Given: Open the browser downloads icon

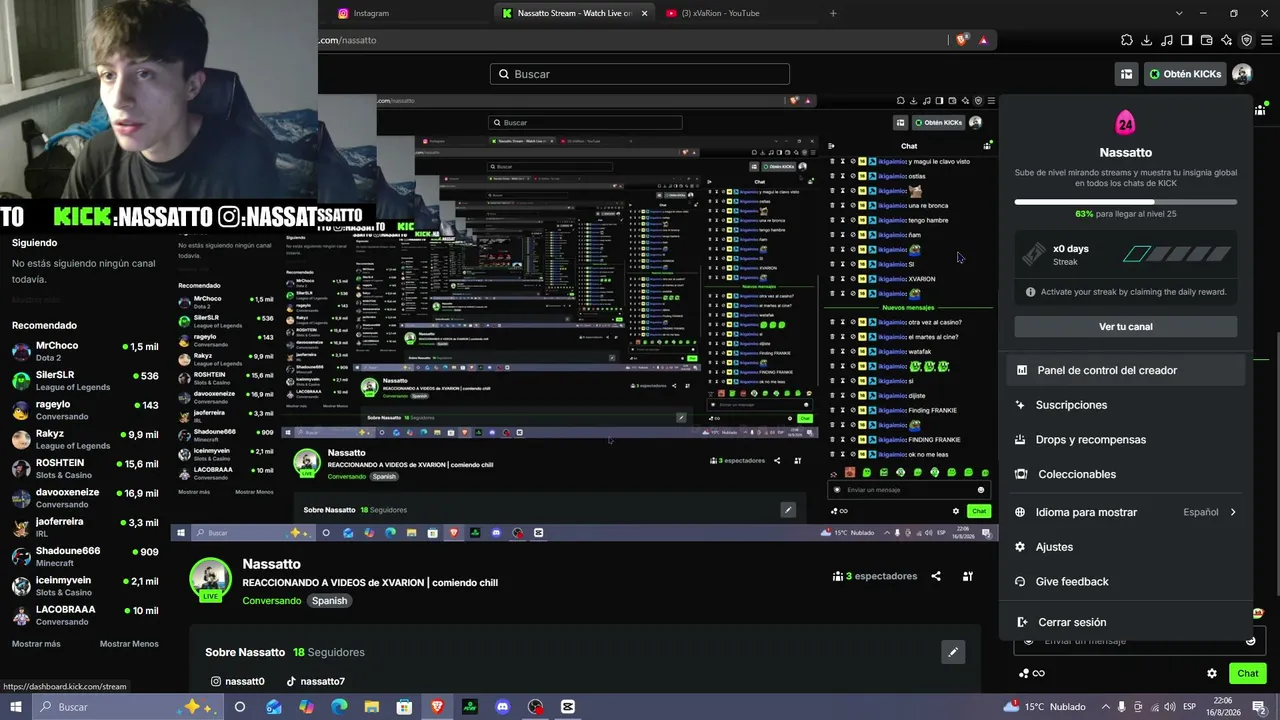Looking at the screenshot, I should 1147,40.
